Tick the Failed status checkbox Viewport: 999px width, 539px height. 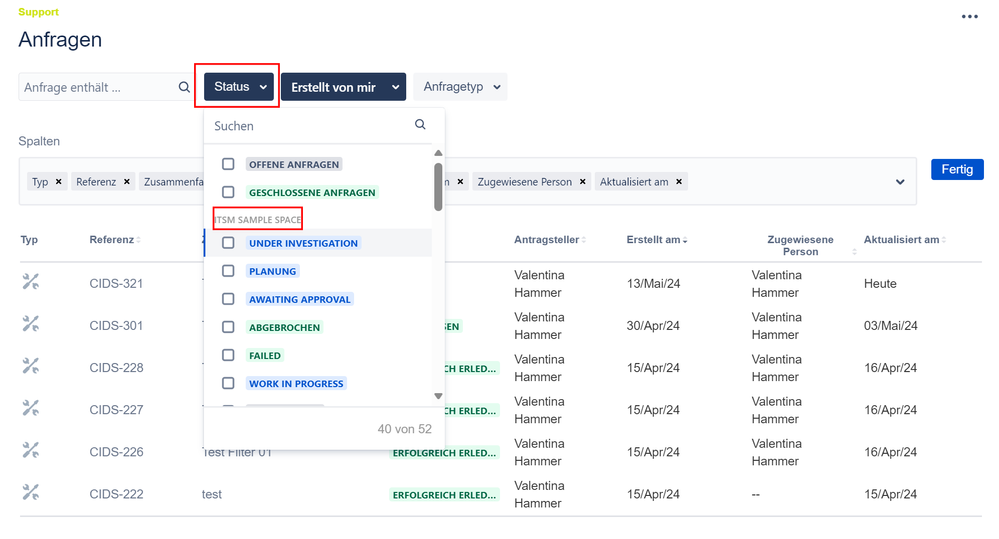228,356
